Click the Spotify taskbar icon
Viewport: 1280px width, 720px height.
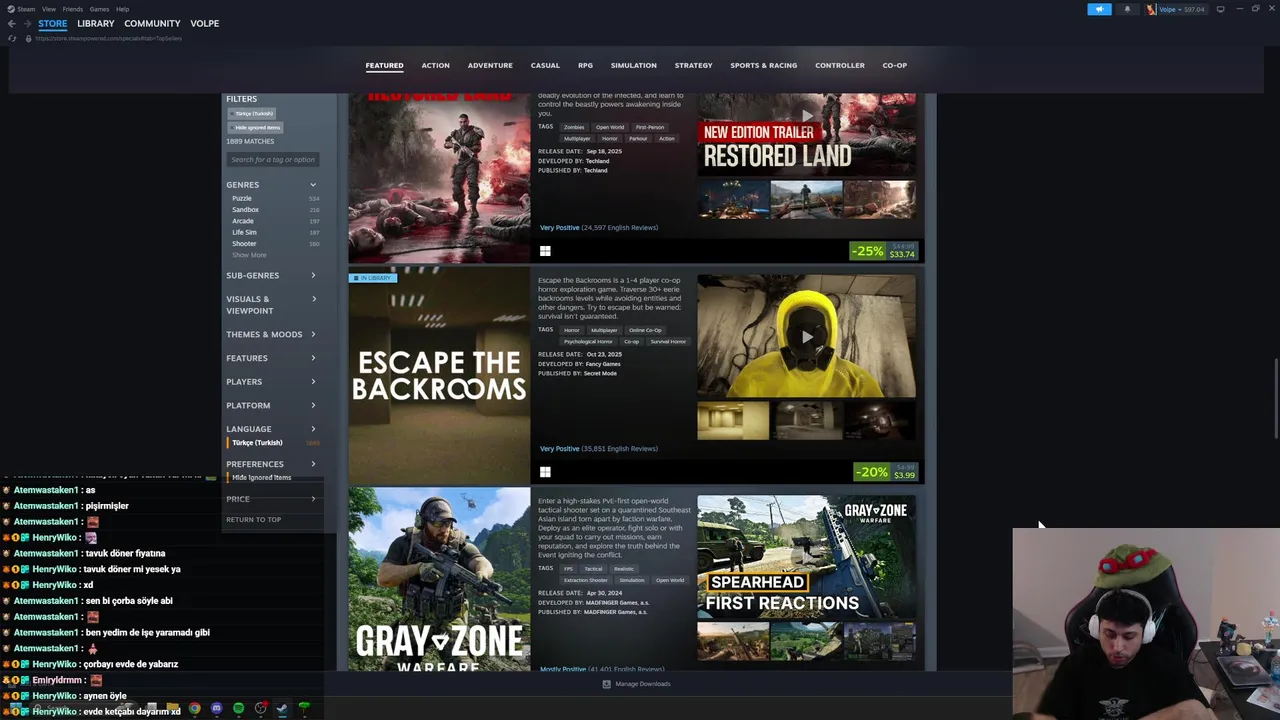tap(238, 708)
